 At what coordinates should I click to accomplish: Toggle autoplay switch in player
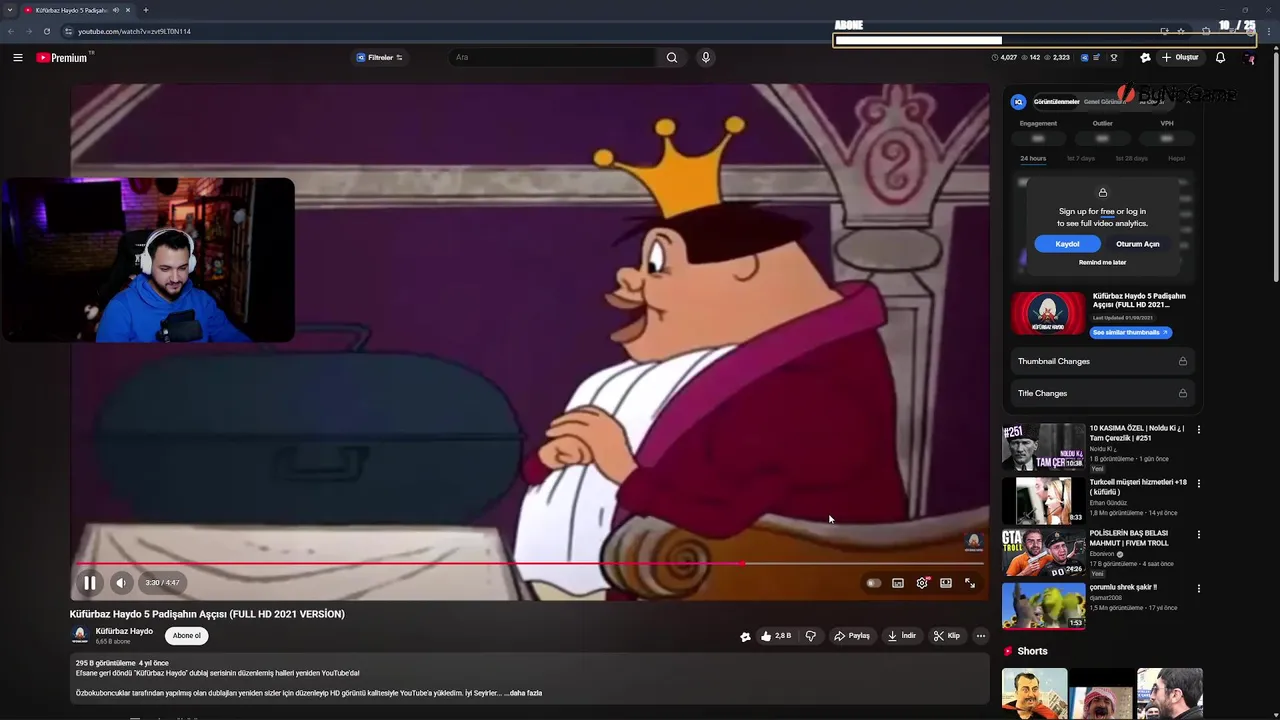tap(874, 583)
